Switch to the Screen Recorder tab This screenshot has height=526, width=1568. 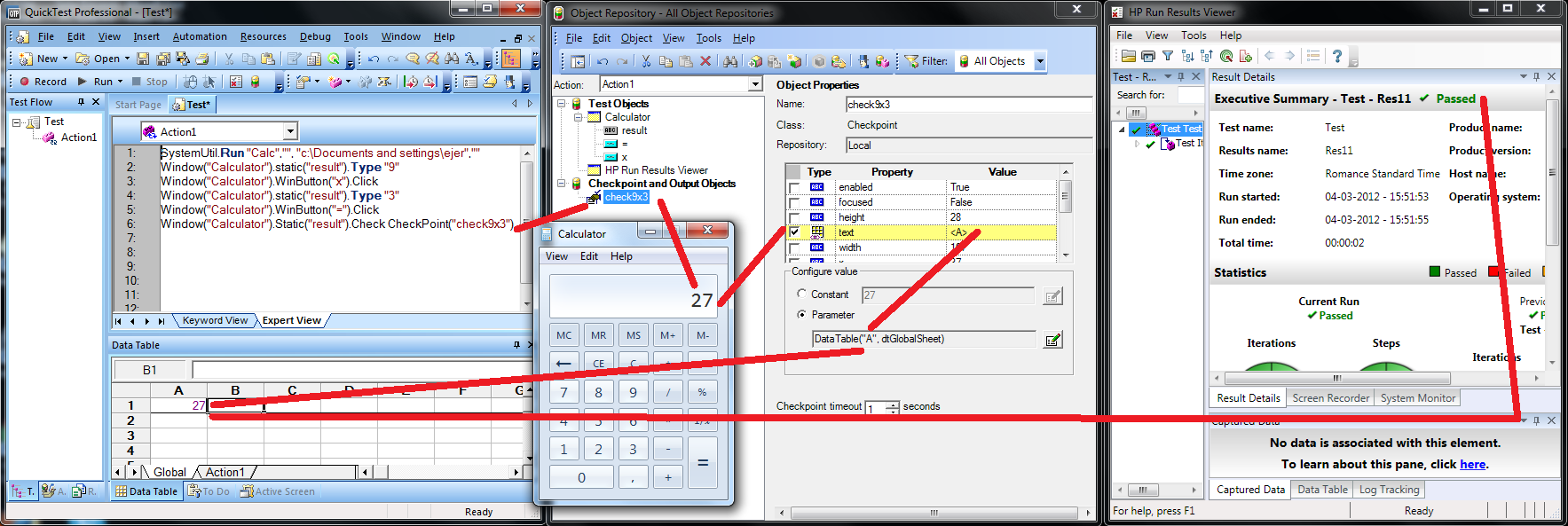tap(1330, 398)
